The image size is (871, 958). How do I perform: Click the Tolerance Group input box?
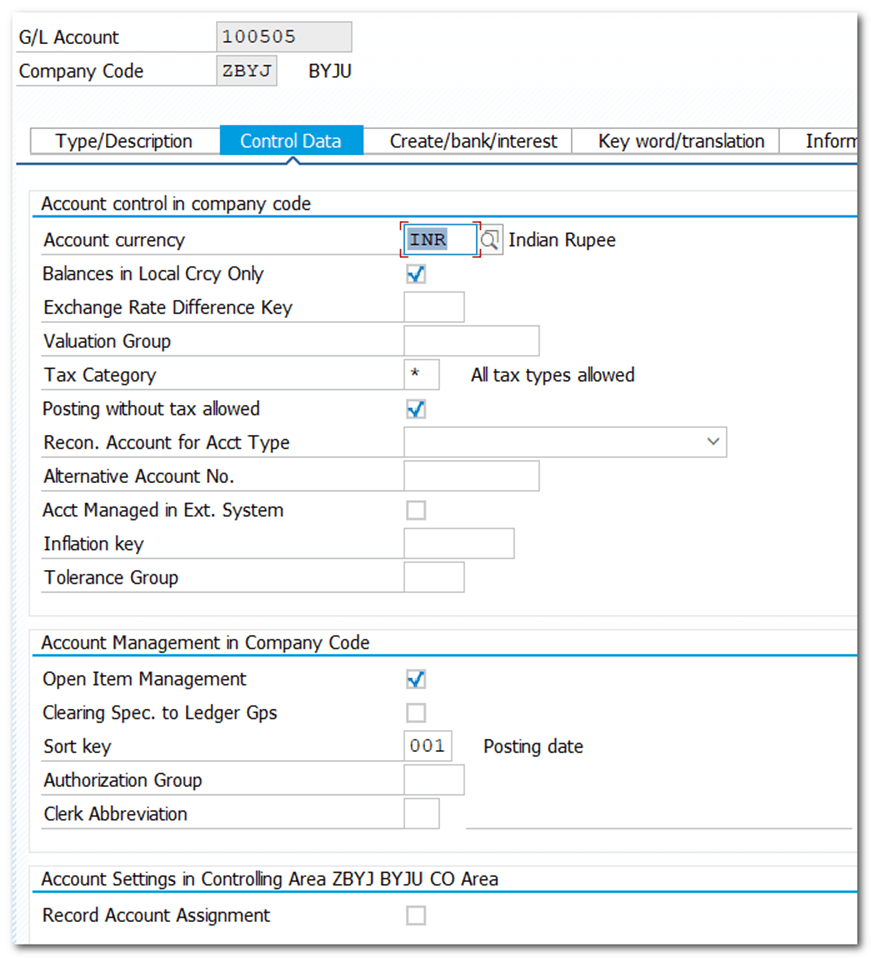[434, 578]
